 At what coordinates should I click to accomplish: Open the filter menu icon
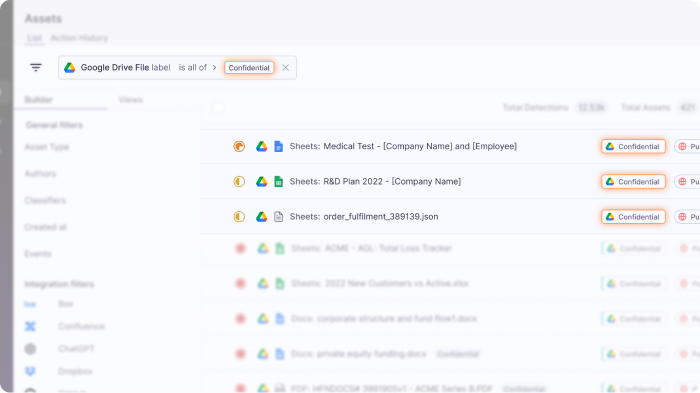click(x=36, y=67)
